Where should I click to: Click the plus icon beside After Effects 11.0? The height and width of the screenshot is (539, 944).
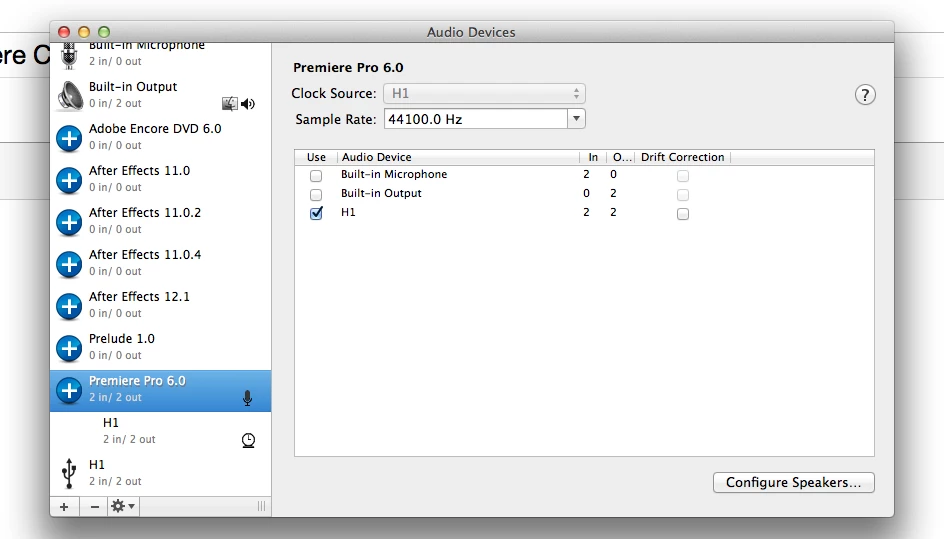[x=69, y=180]
